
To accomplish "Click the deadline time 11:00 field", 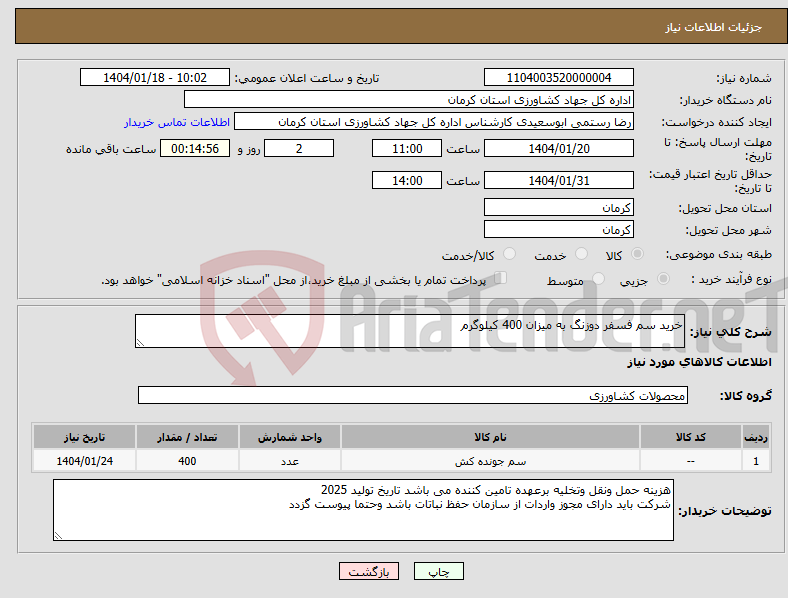I will click(407, 148).
